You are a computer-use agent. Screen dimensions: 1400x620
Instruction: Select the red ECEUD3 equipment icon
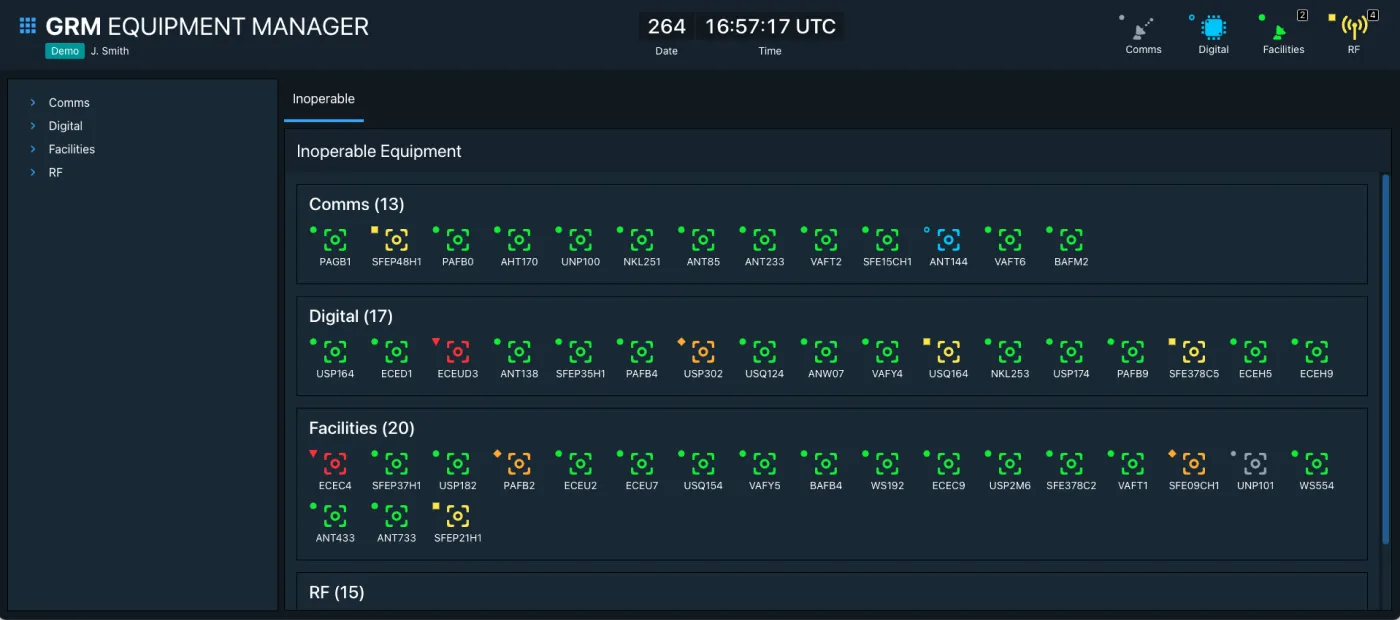tap(458, 352)
